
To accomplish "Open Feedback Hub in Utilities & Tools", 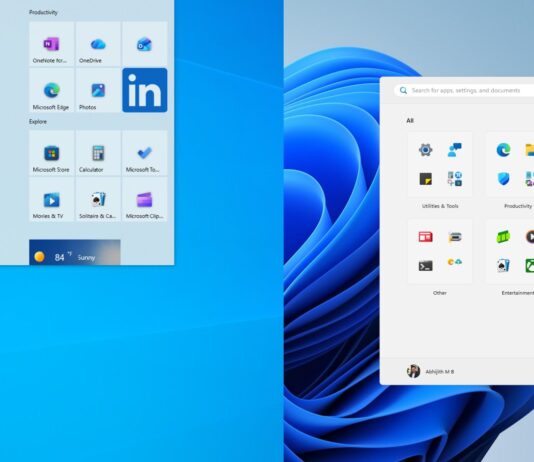I will coord(455,150).
